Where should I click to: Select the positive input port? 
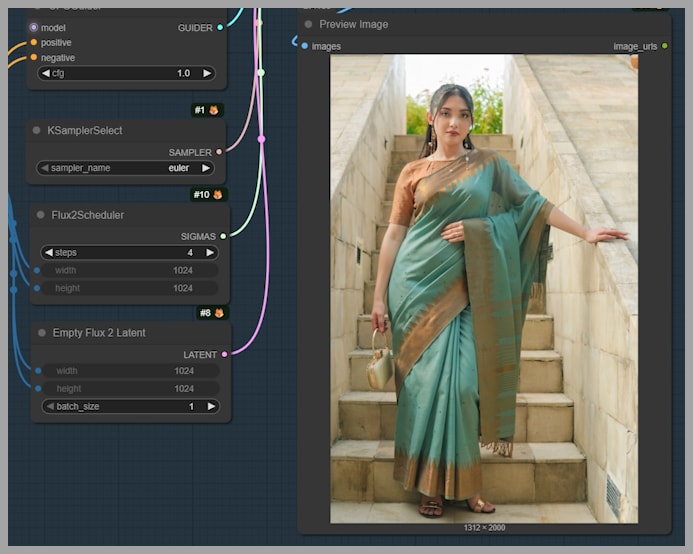pyautogui.click(x=33, y=43)
